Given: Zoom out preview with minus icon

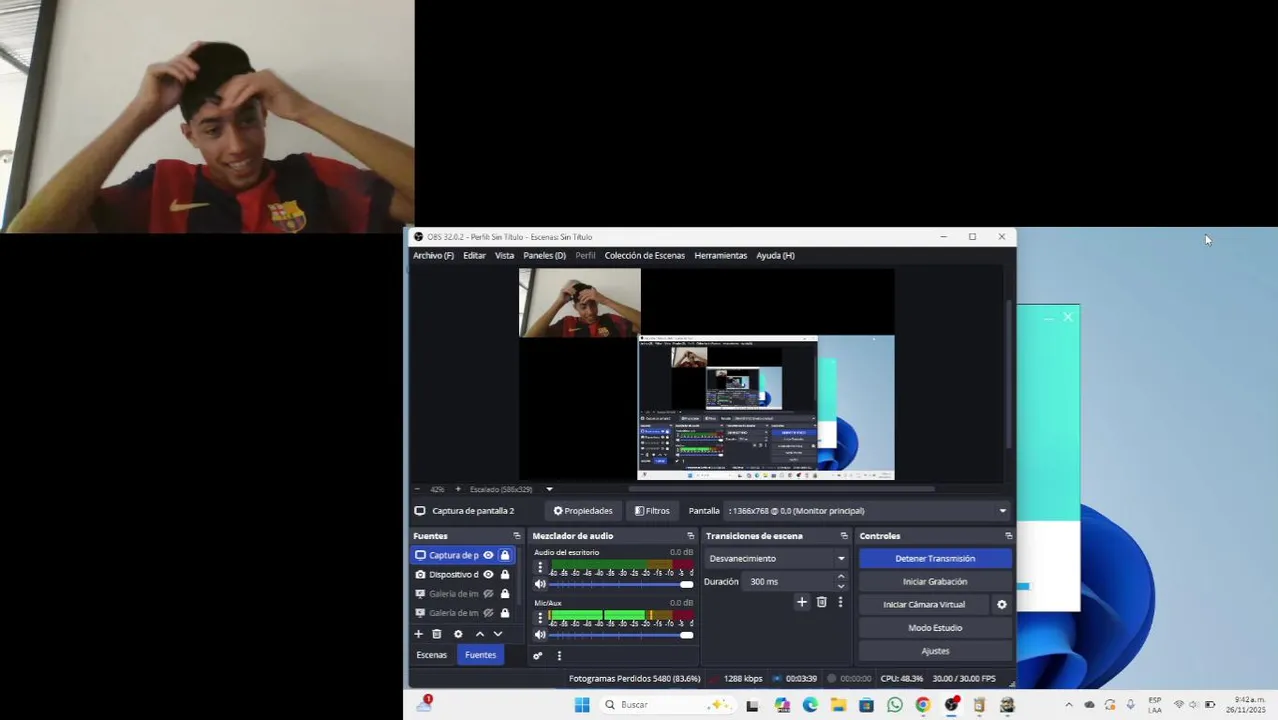Looking at the screenshot, I should point(417,490).
